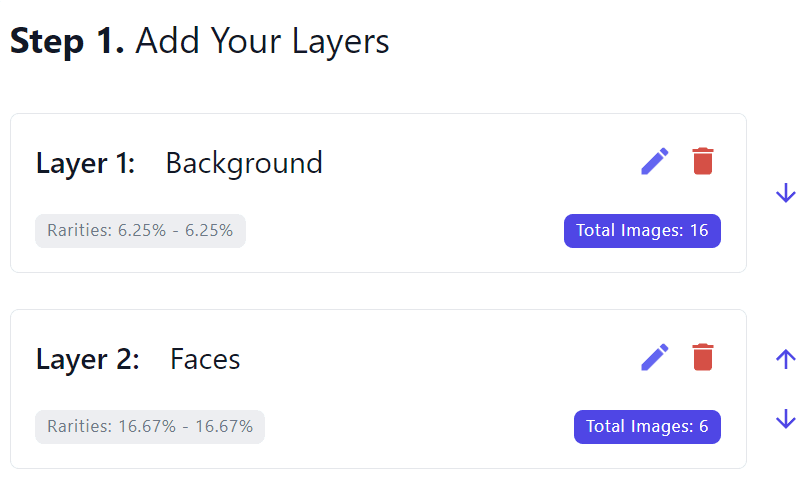Click the Background layer name text
The width and height of the screenshot is (810, 477).
[244, 164]
